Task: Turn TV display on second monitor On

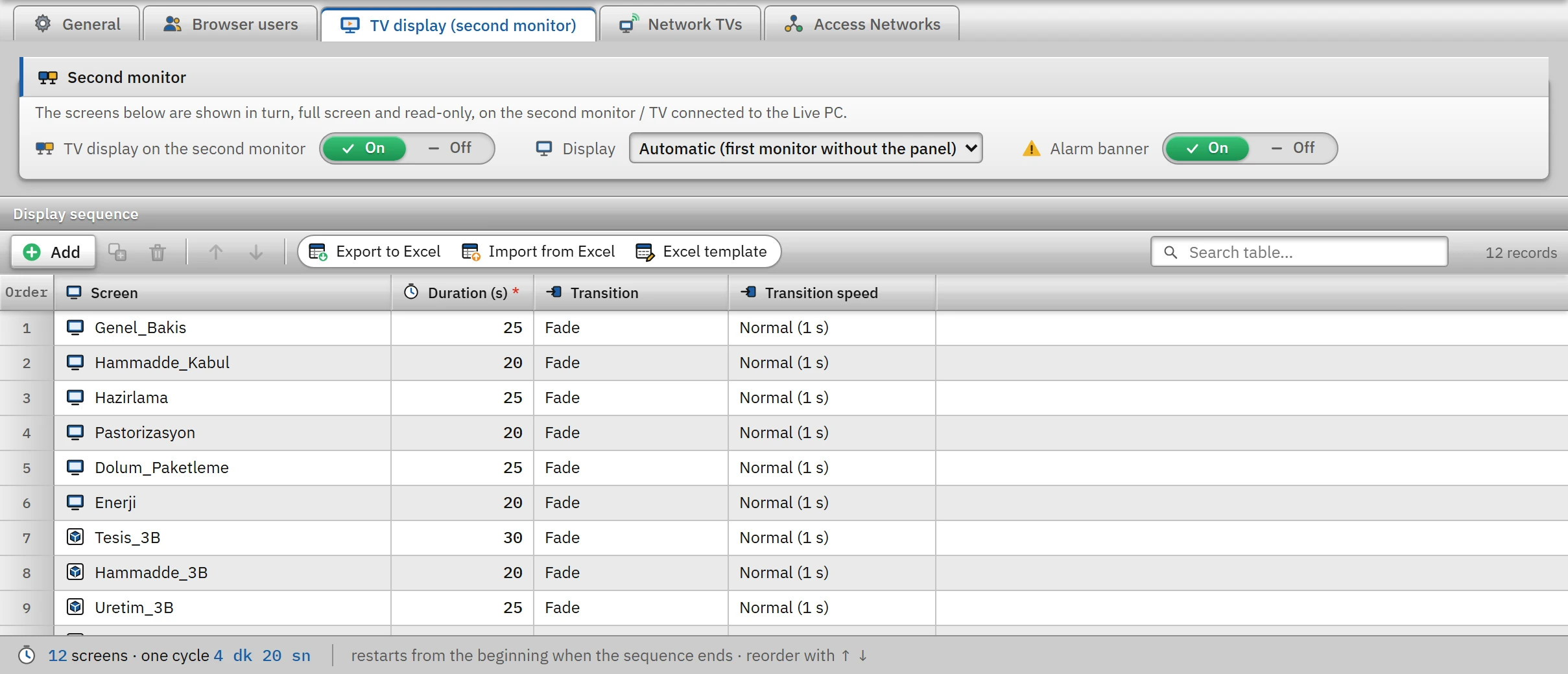Action: pyautogui.click(x=364, y=148)
